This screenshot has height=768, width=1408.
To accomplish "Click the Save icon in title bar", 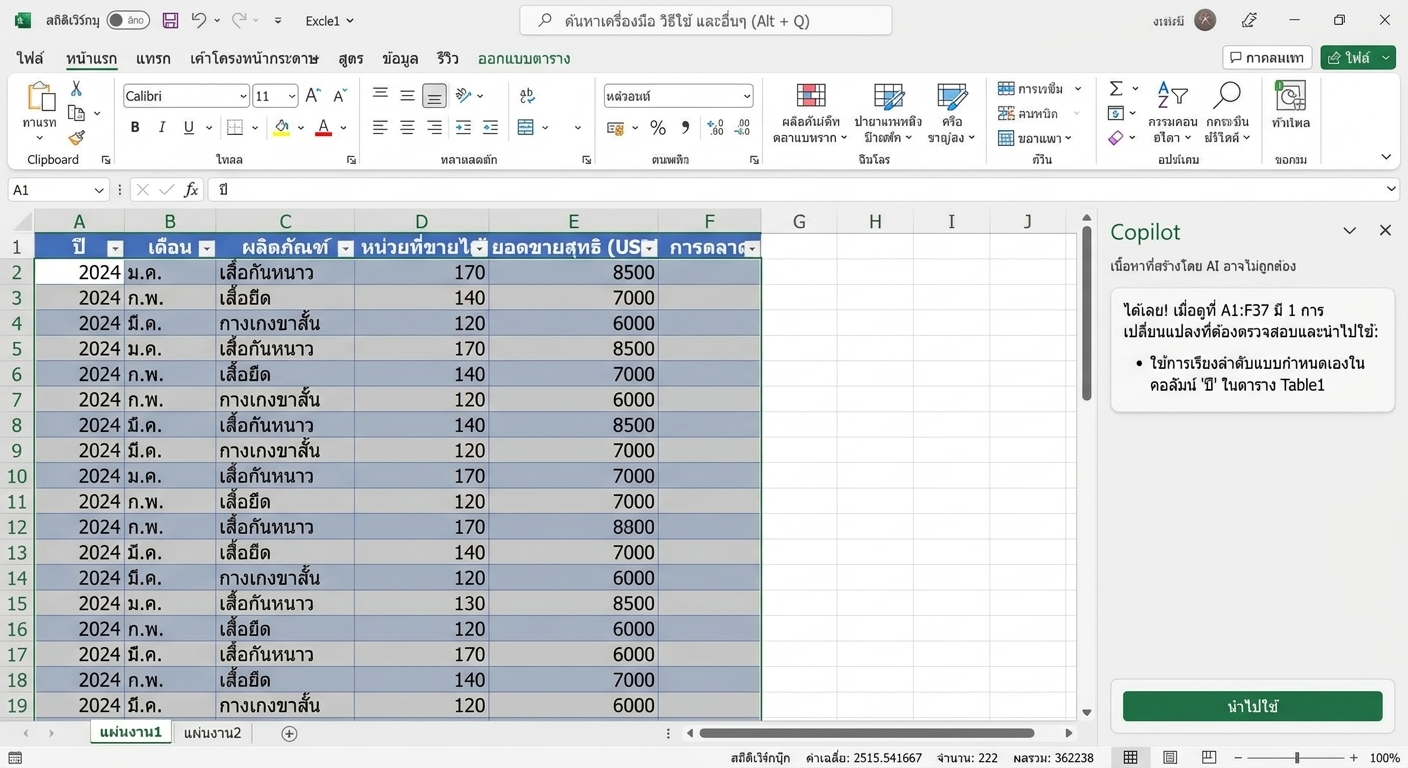I will tap(170, 20).
